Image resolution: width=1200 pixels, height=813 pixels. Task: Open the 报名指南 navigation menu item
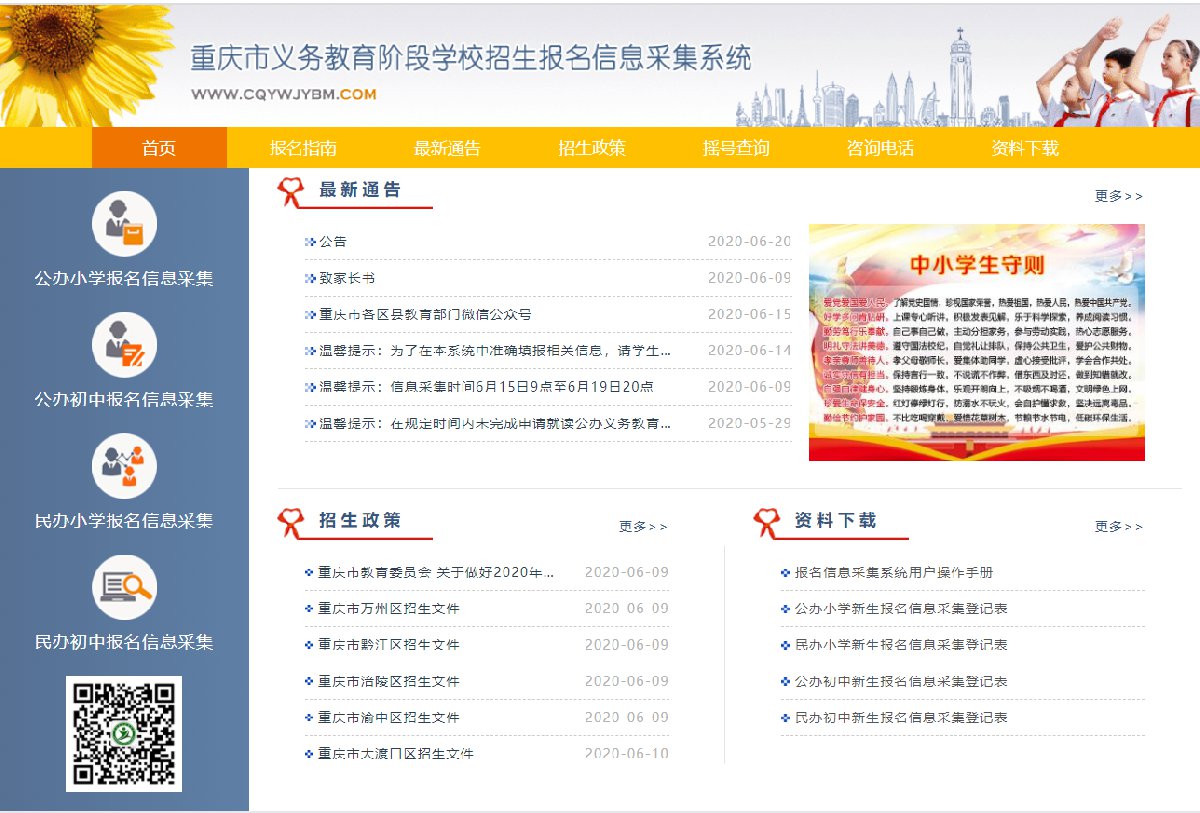coord(303,148)
